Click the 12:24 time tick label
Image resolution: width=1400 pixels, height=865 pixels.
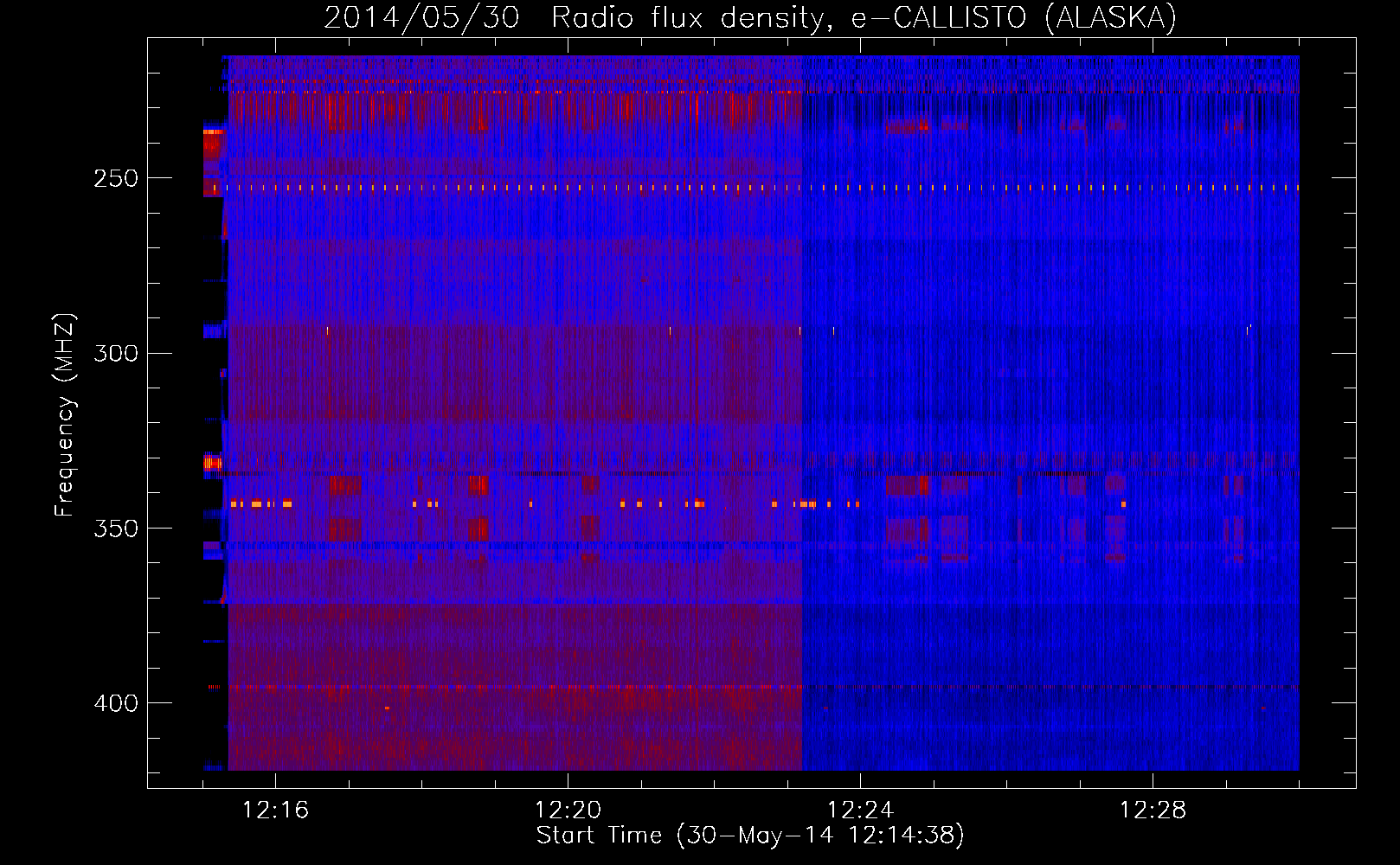[860, 811]
